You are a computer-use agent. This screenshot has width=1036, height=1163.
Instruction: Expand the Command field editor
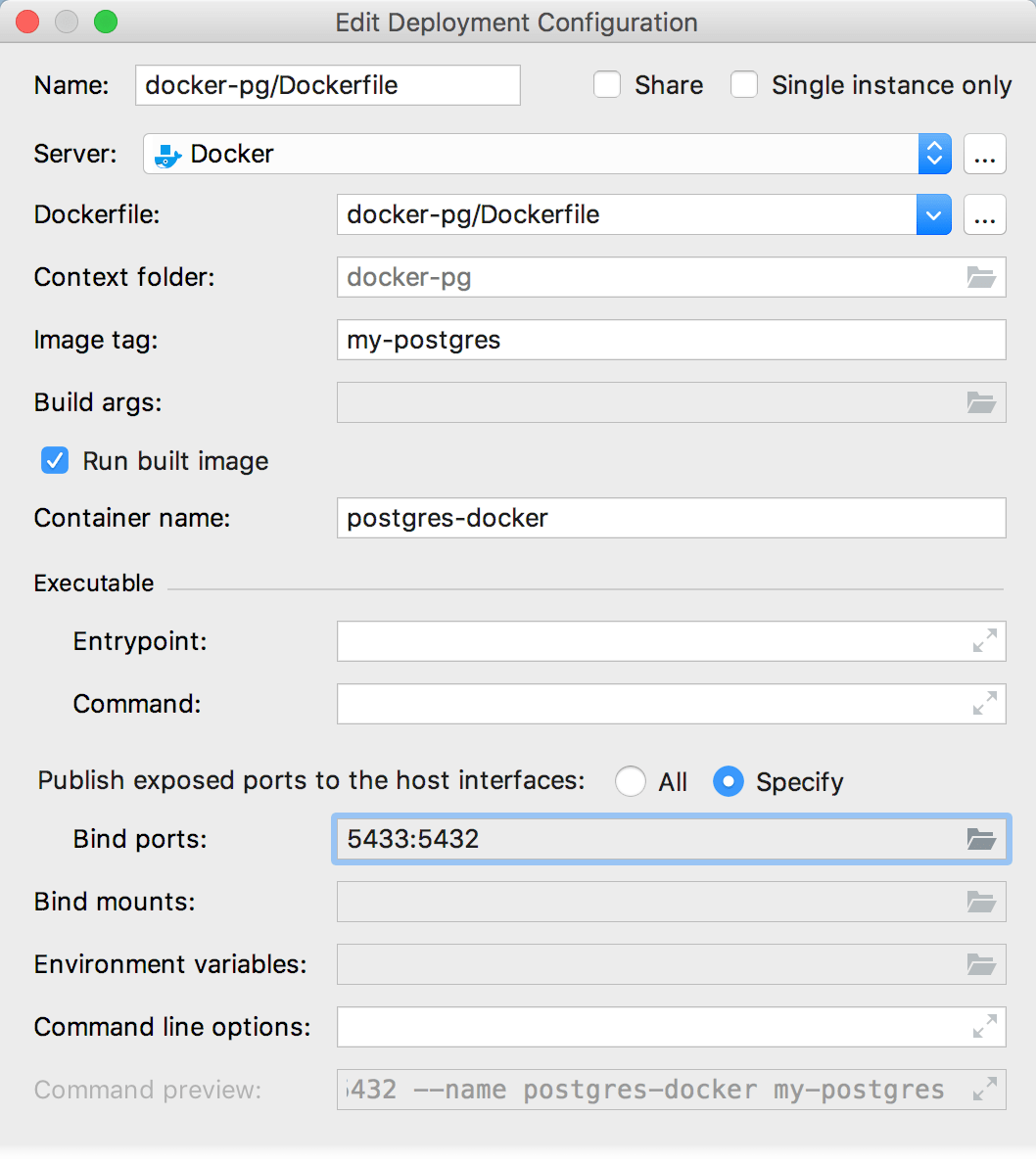pyautogui.click(x=985, y=703)
